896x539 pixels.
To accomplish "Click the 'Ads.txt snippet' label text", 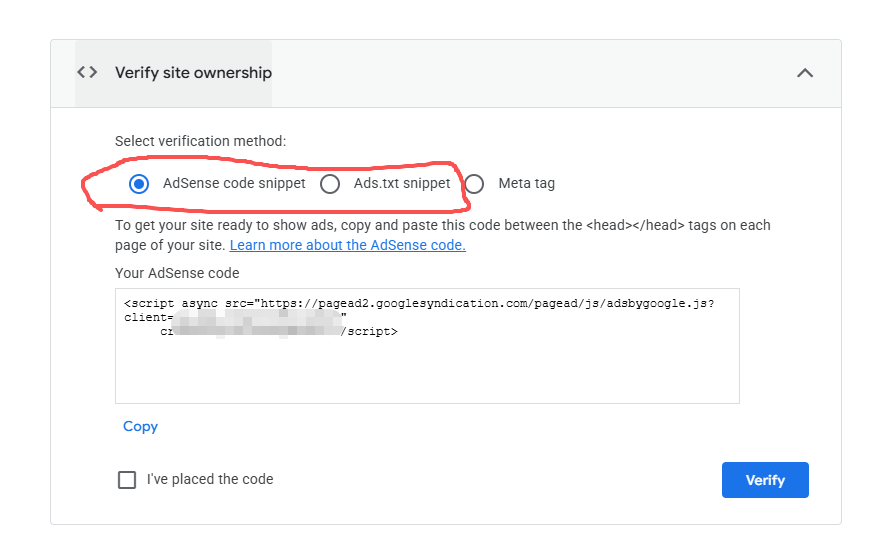I will click(x=402, y=184).
